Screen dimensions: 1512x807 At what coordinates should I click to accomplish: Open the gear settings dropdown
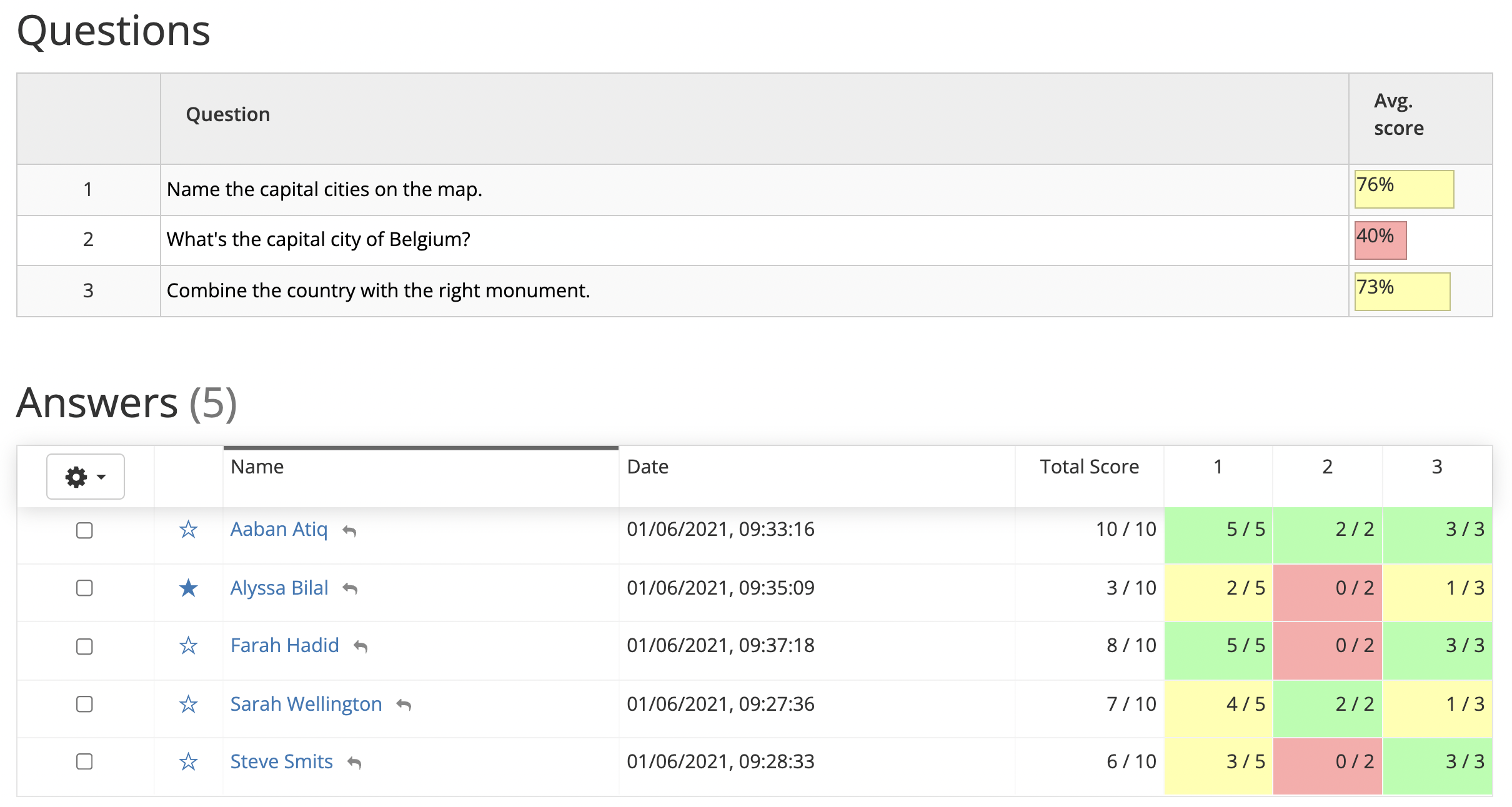(x=86, y=477)
